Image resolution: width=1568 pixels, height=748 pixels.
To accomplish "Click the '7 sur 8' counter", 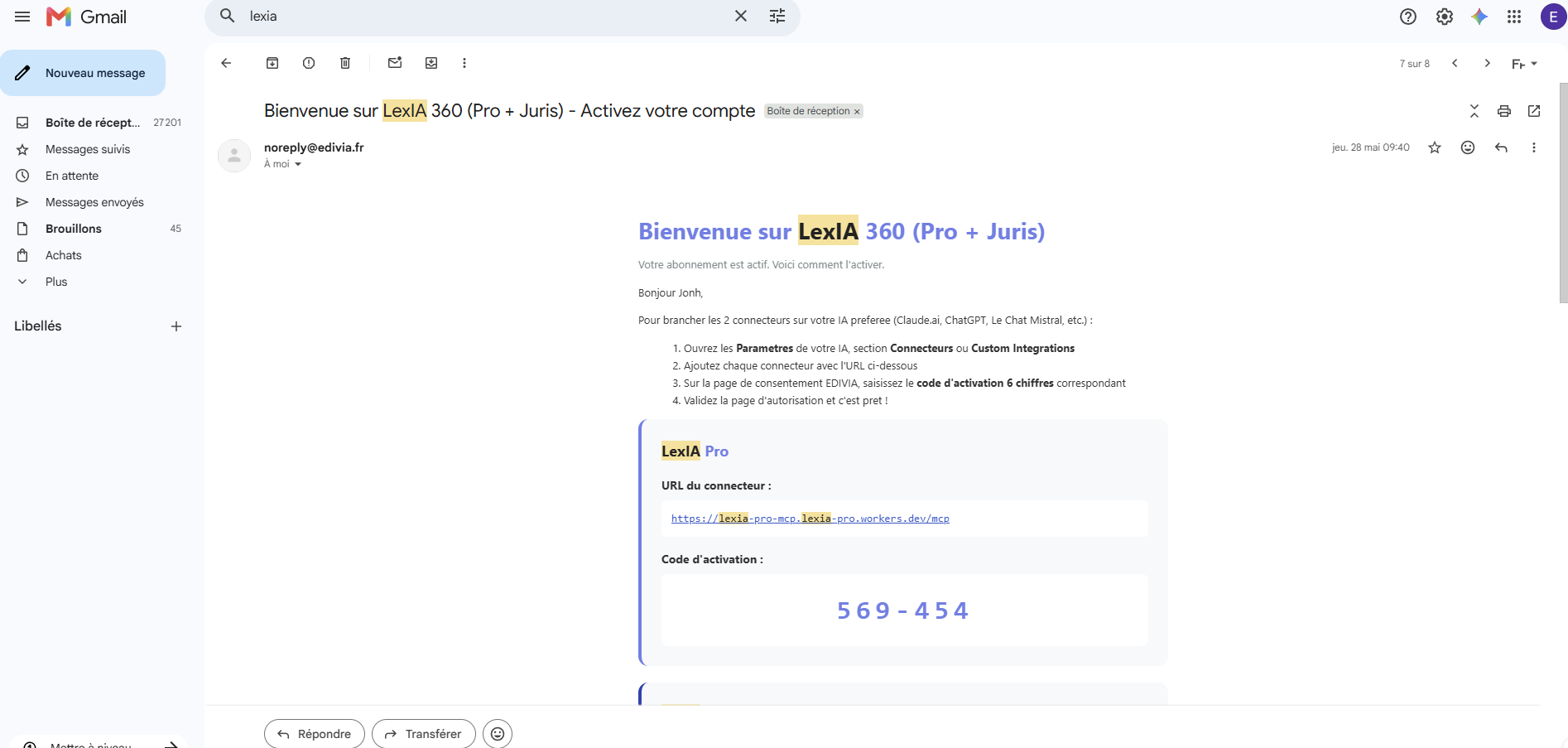I will (1415, 64).
